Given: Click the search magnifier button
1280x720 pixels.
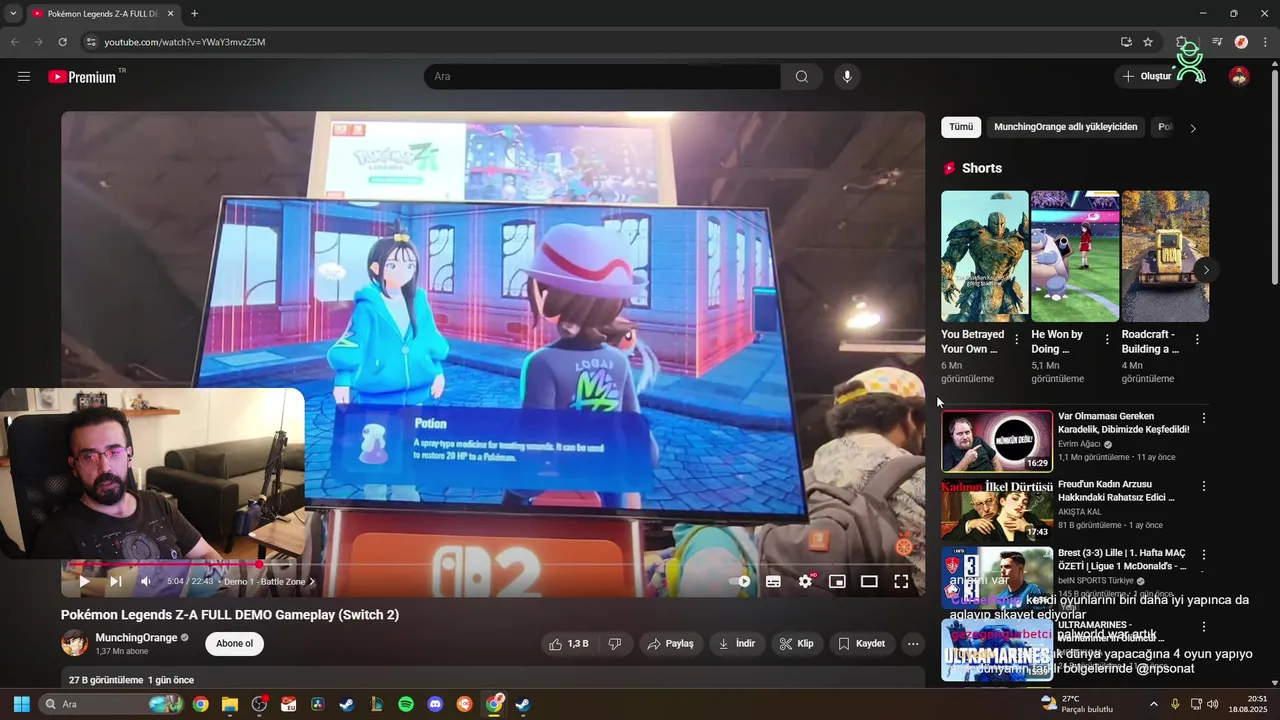Looking at the screenshot, I should pos(802,77).
